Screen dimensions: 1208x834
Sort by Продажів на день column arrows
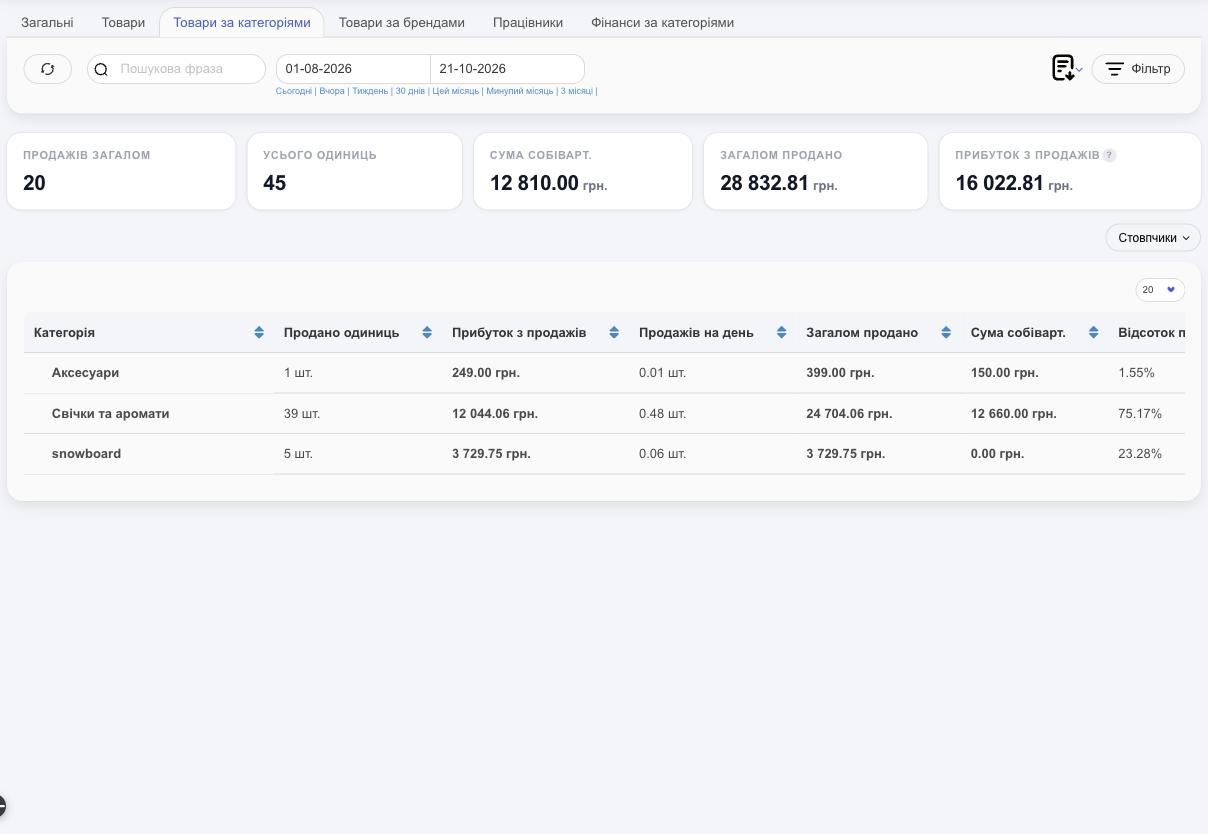click(781, 332)
